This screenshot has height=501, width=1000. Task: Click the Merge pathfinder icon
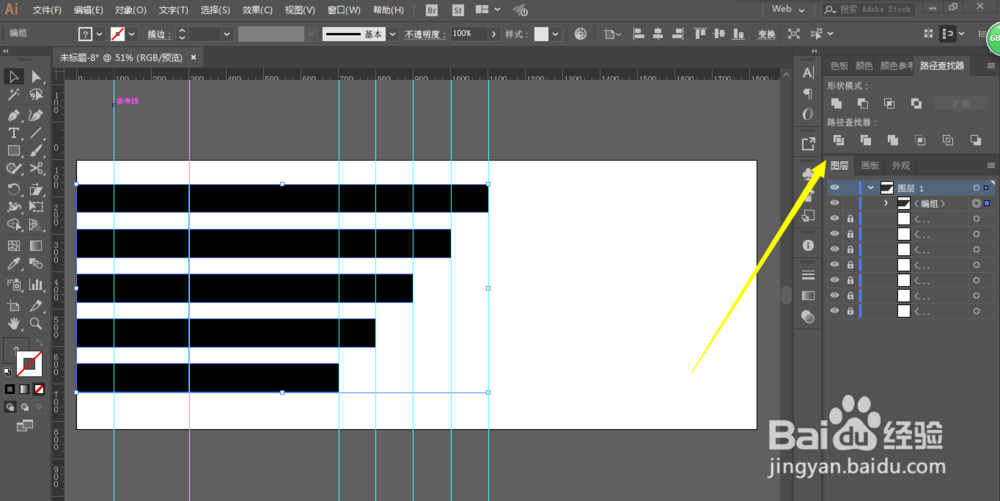(893, 140)
